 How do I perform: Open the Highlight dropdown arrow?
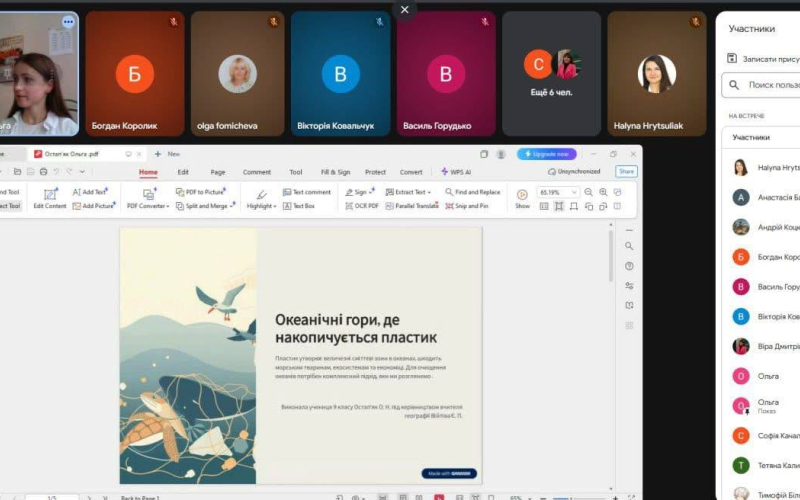point(275,206)
